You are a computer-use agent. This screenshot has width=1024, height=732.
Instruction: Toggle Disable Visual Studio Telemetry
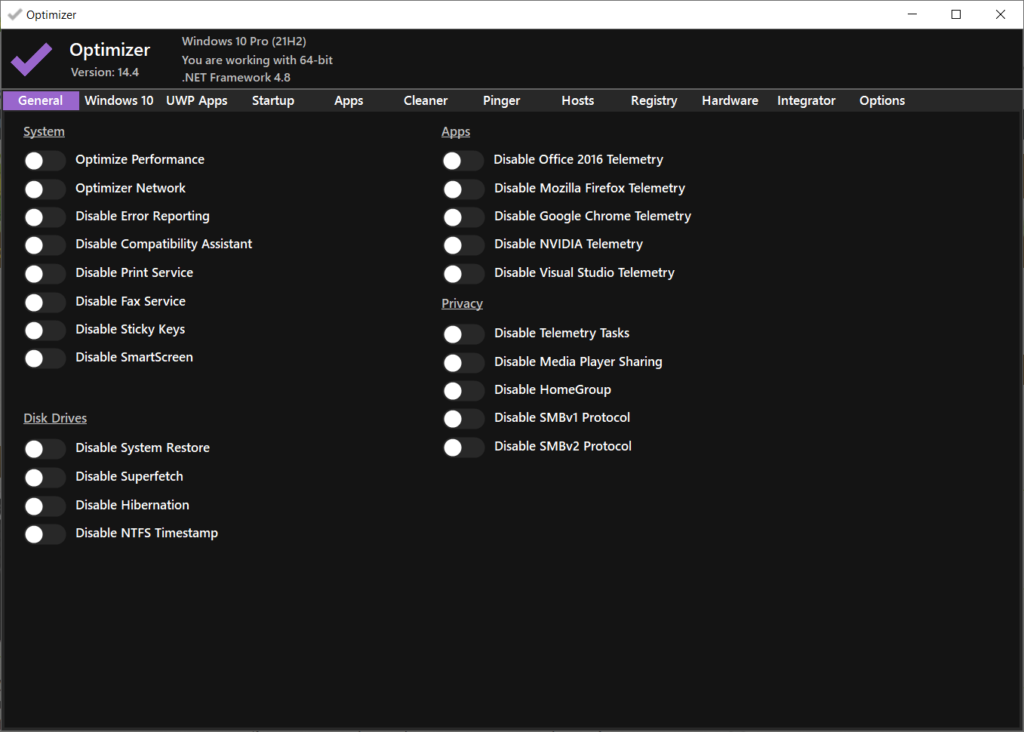pos(463,274)
